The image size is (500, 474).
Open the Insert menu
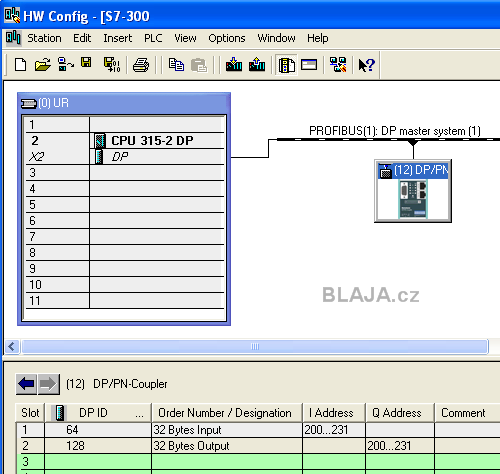118,38
